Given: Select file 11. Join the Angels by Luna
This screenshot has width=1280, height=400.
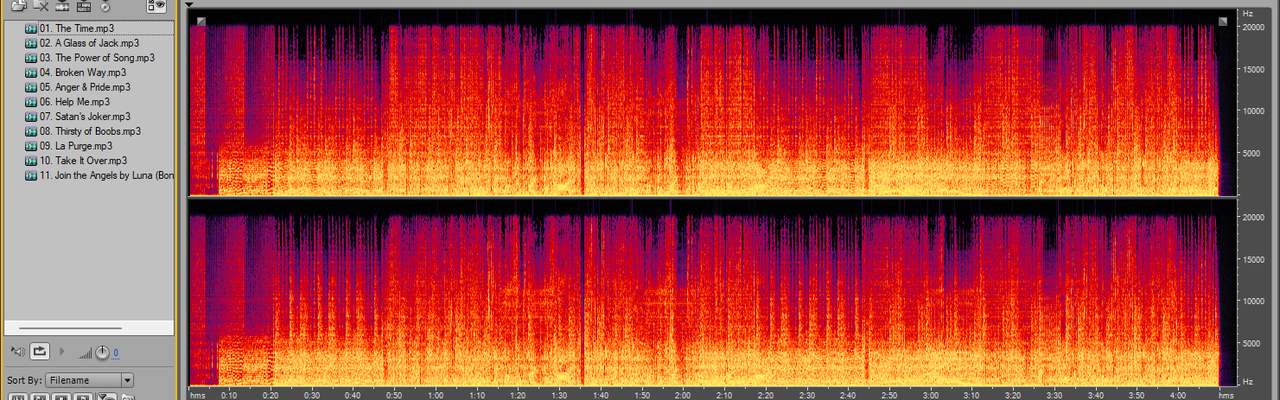Looking at the screenshot, I should [x=107, y=175].
